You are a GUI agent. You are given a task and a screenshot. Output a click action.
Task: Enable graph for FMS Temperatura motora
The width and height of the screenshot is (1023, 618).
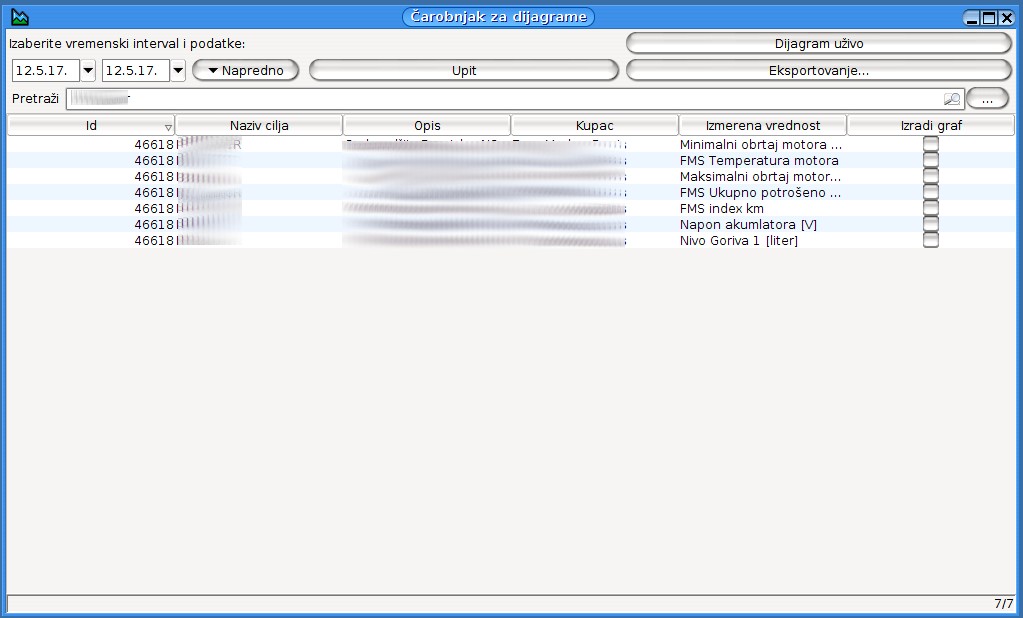(x=931, y=160)
